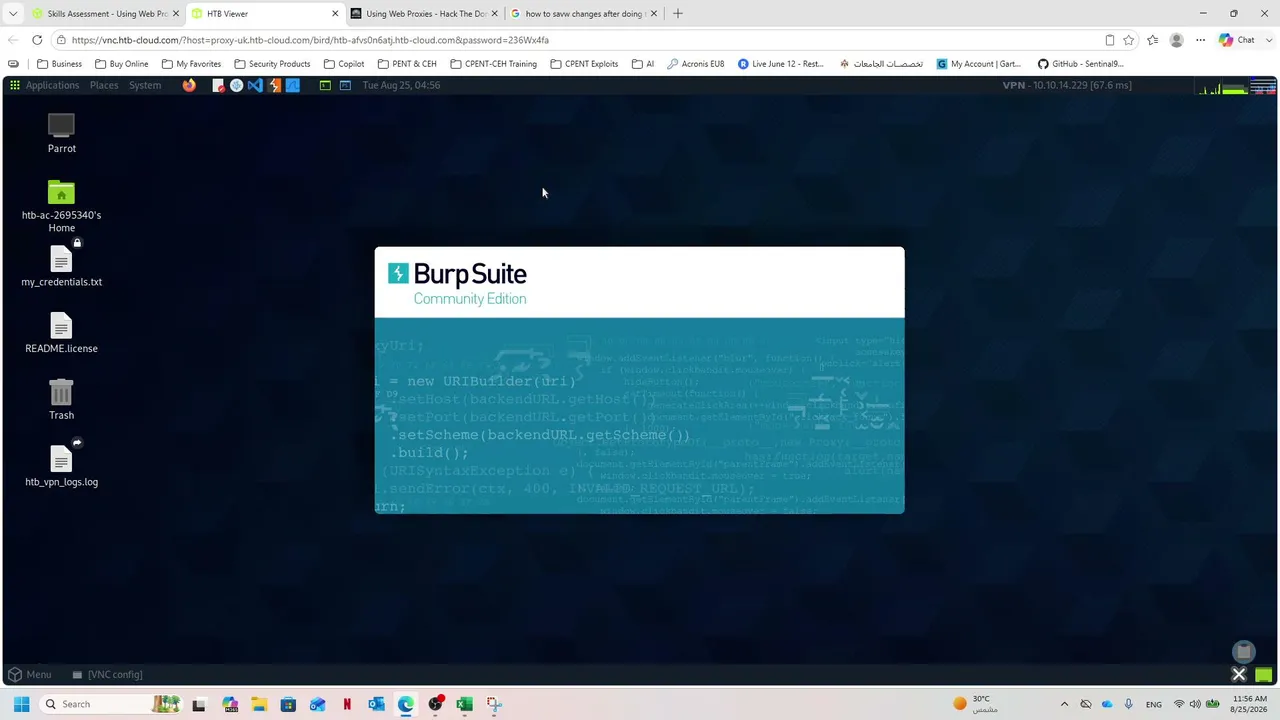The height and width of the screenshot is (720, 1280).
Task: Favorite this page with star icon
Action: click(x=1129, y=40)
